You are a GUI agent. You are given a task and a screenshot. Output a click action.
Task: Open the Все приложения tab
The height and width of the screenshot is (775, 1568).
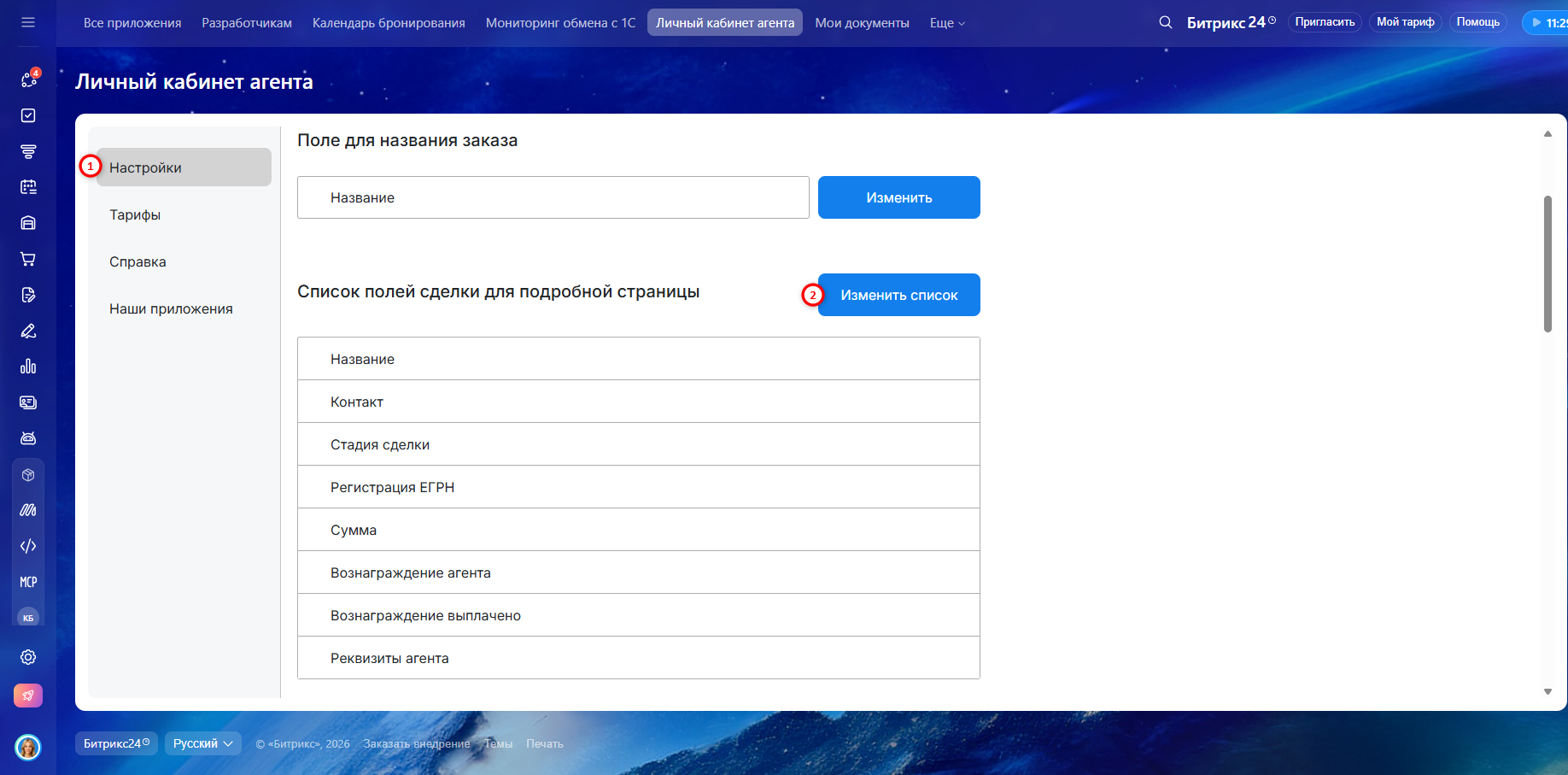132,23
